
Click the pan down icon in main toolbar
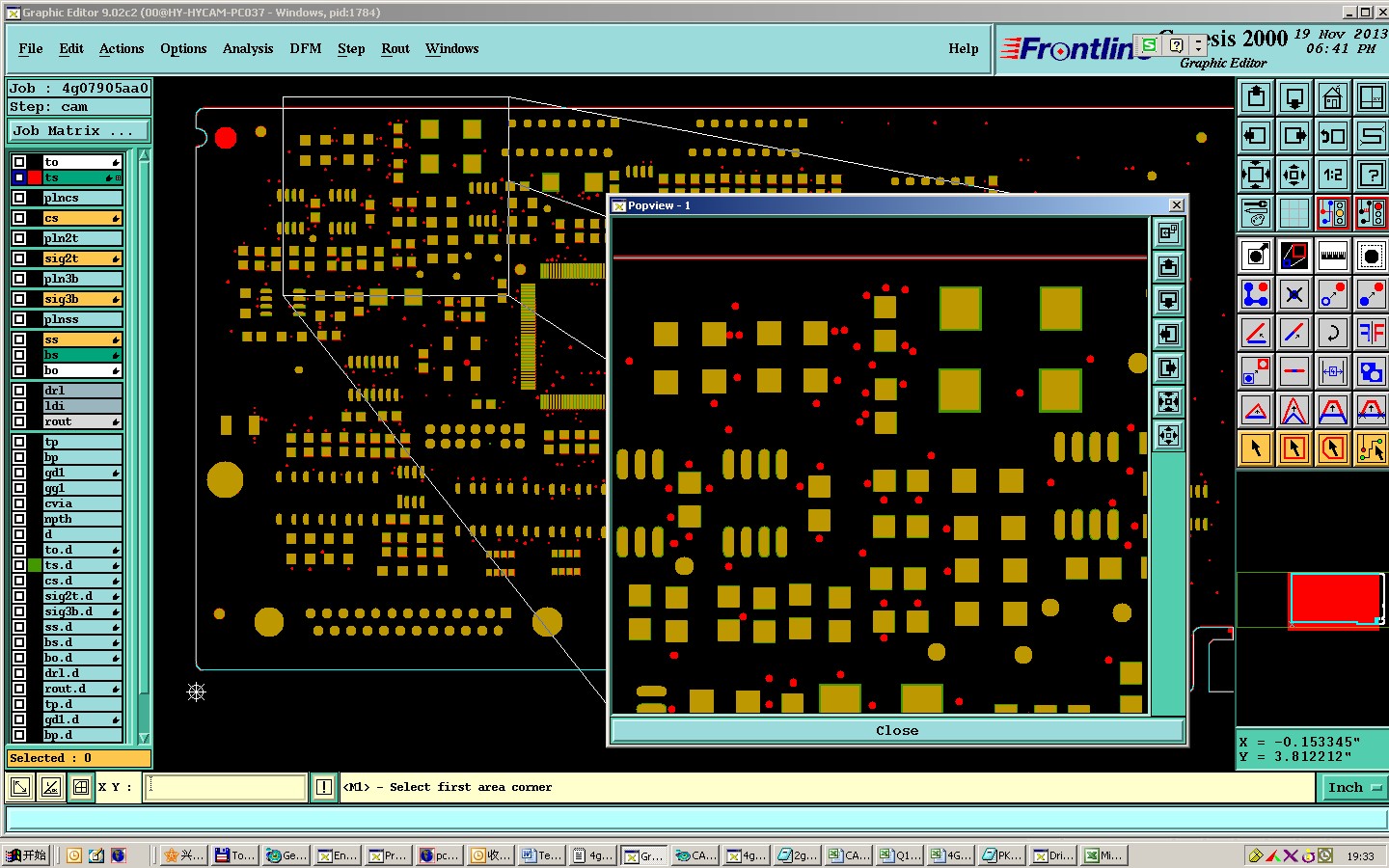[1294, 97]
